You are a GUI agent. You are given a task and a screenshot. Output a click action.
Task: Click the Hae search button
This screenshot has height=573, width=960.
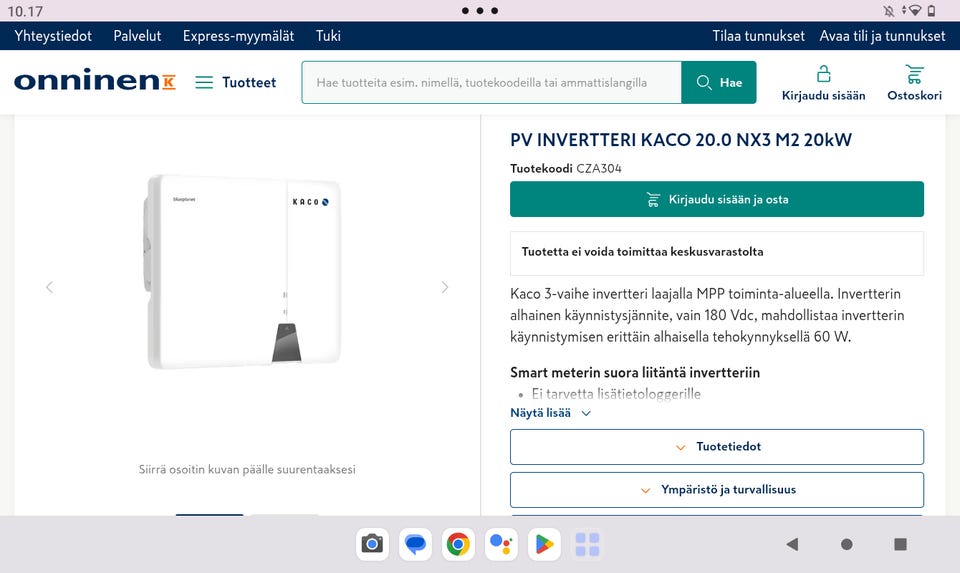[x=719, y=82]
